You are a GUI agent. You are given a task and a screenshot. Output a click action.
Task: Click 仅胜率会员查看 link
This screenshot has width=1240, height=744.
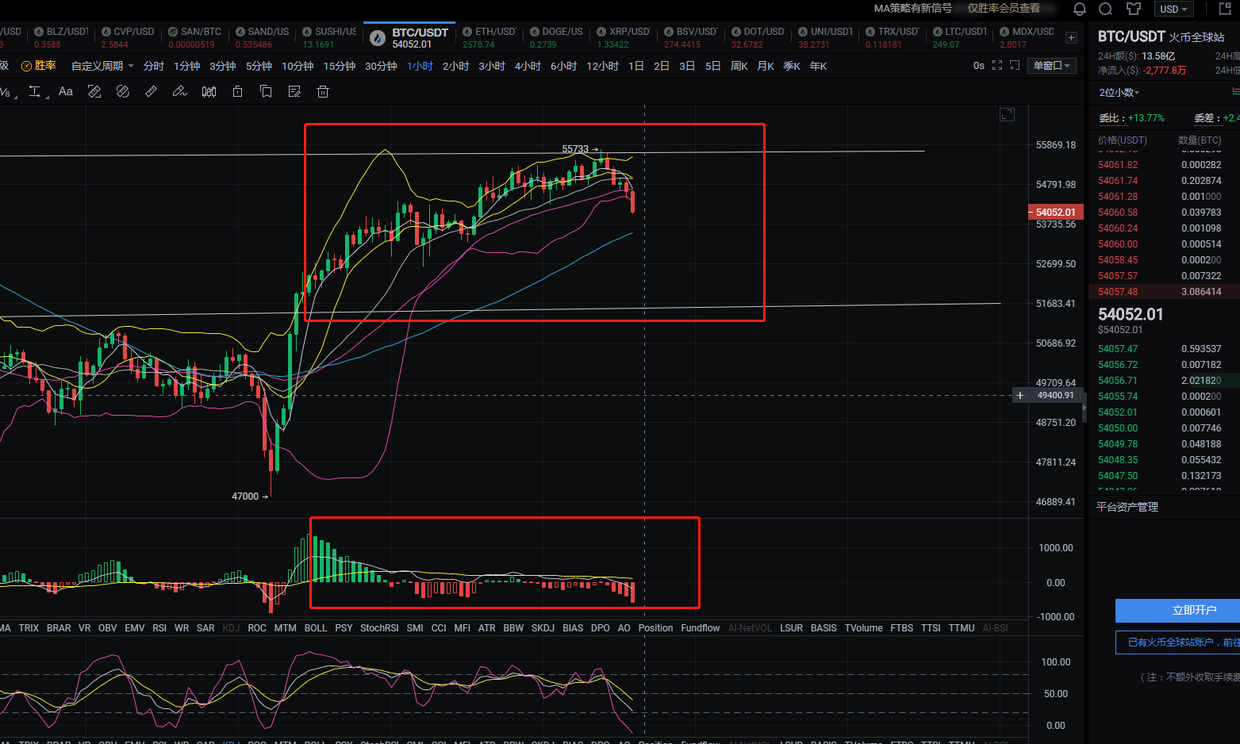(x=1003, y=8)
